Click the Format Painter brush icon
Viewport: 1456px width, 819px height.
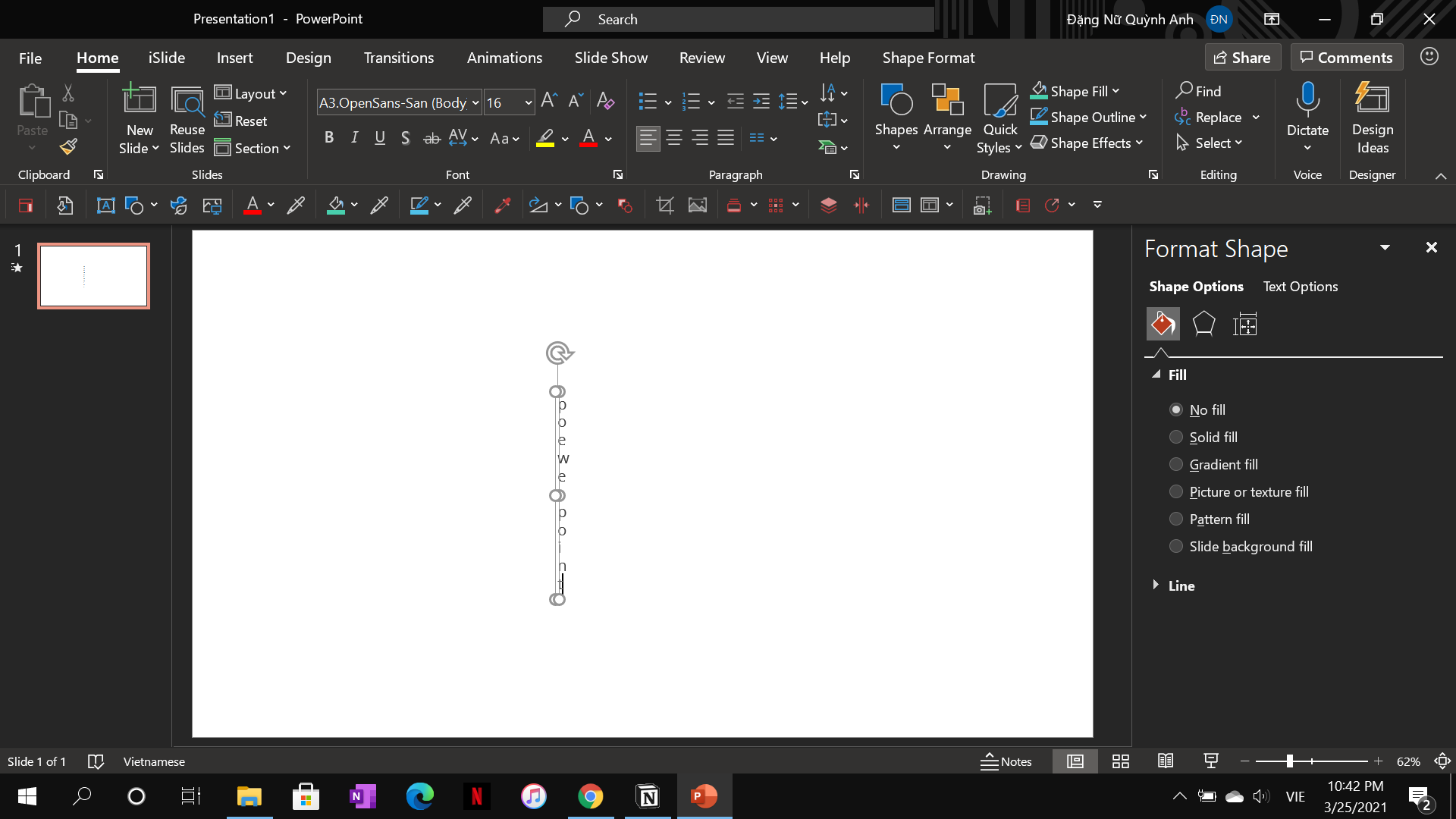(68, 146)
